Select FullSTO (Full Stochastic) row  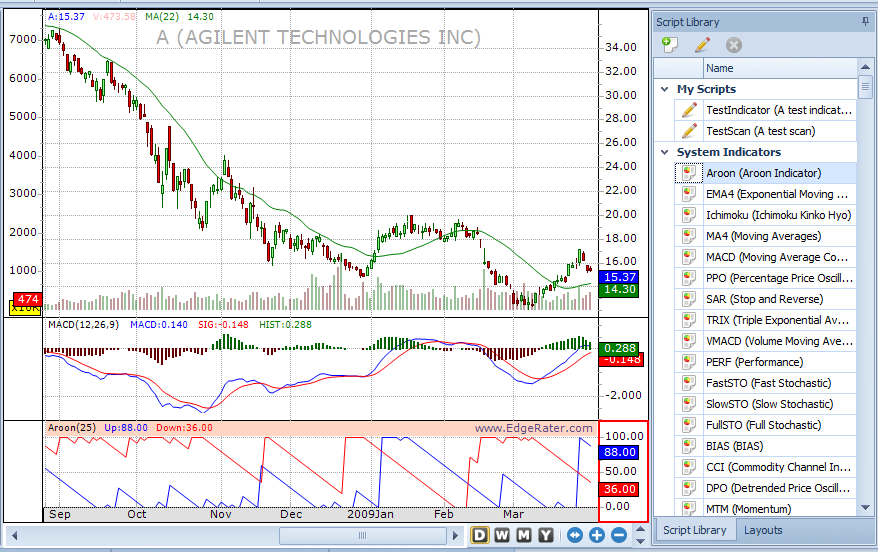click(x=765, y=425)
